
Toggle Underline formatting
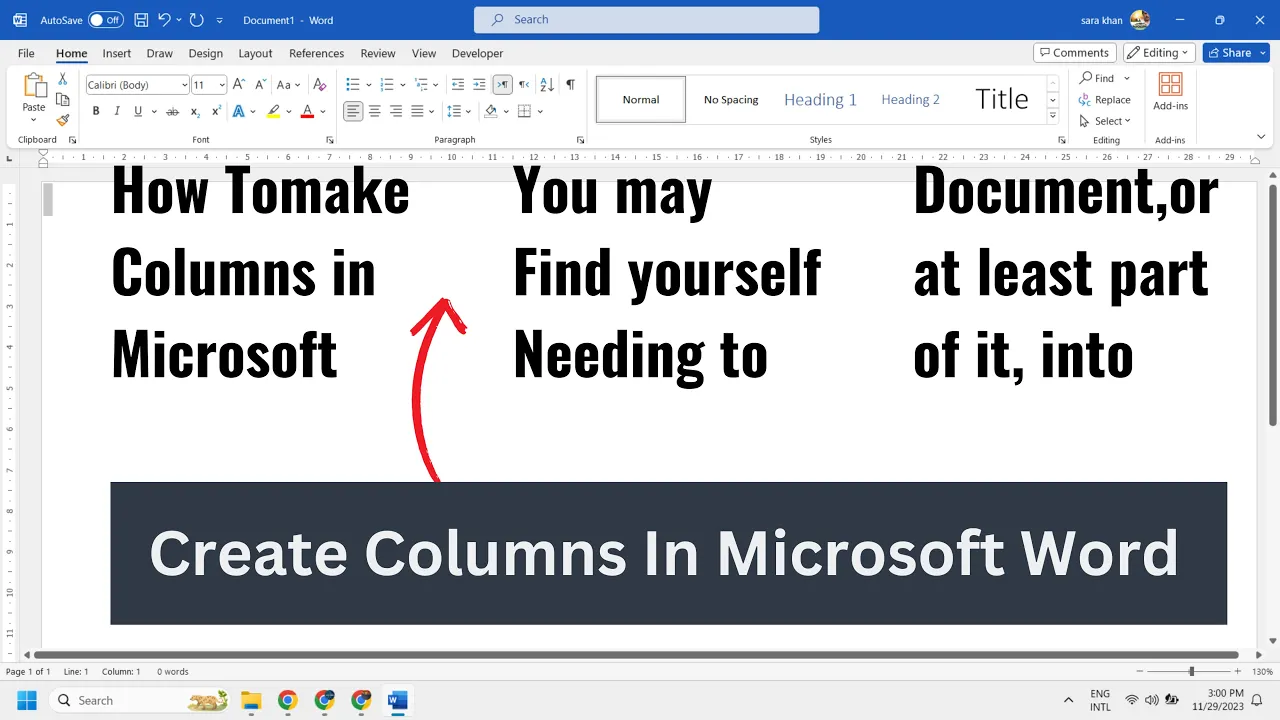pos(138,111)
